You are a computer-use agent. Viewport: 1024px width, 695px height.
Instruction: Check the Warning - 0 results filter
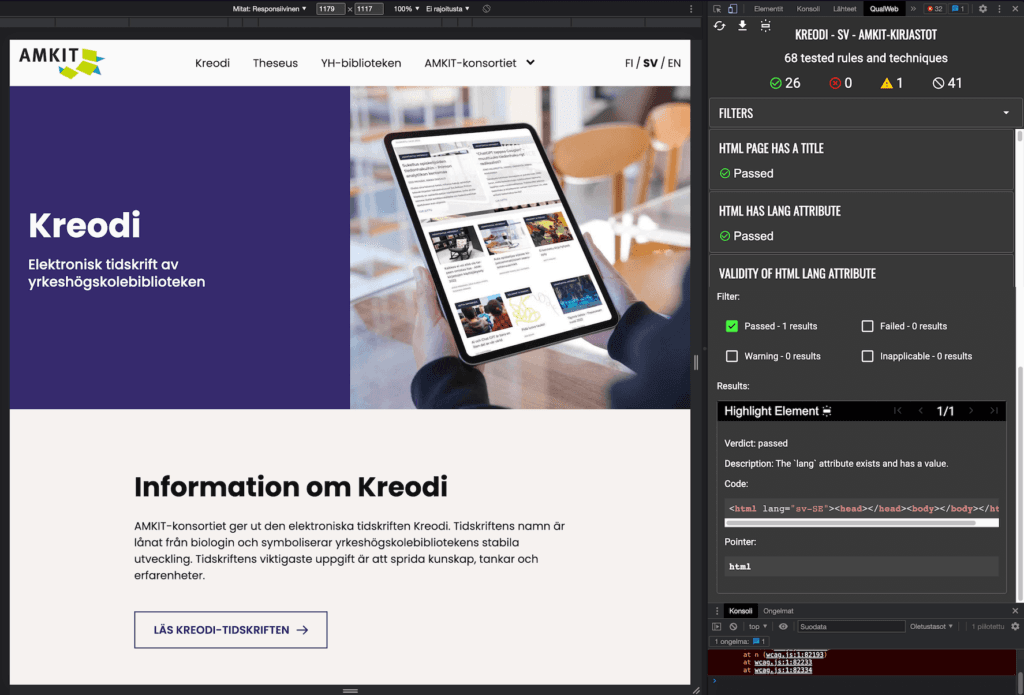(x=731, y=356)
